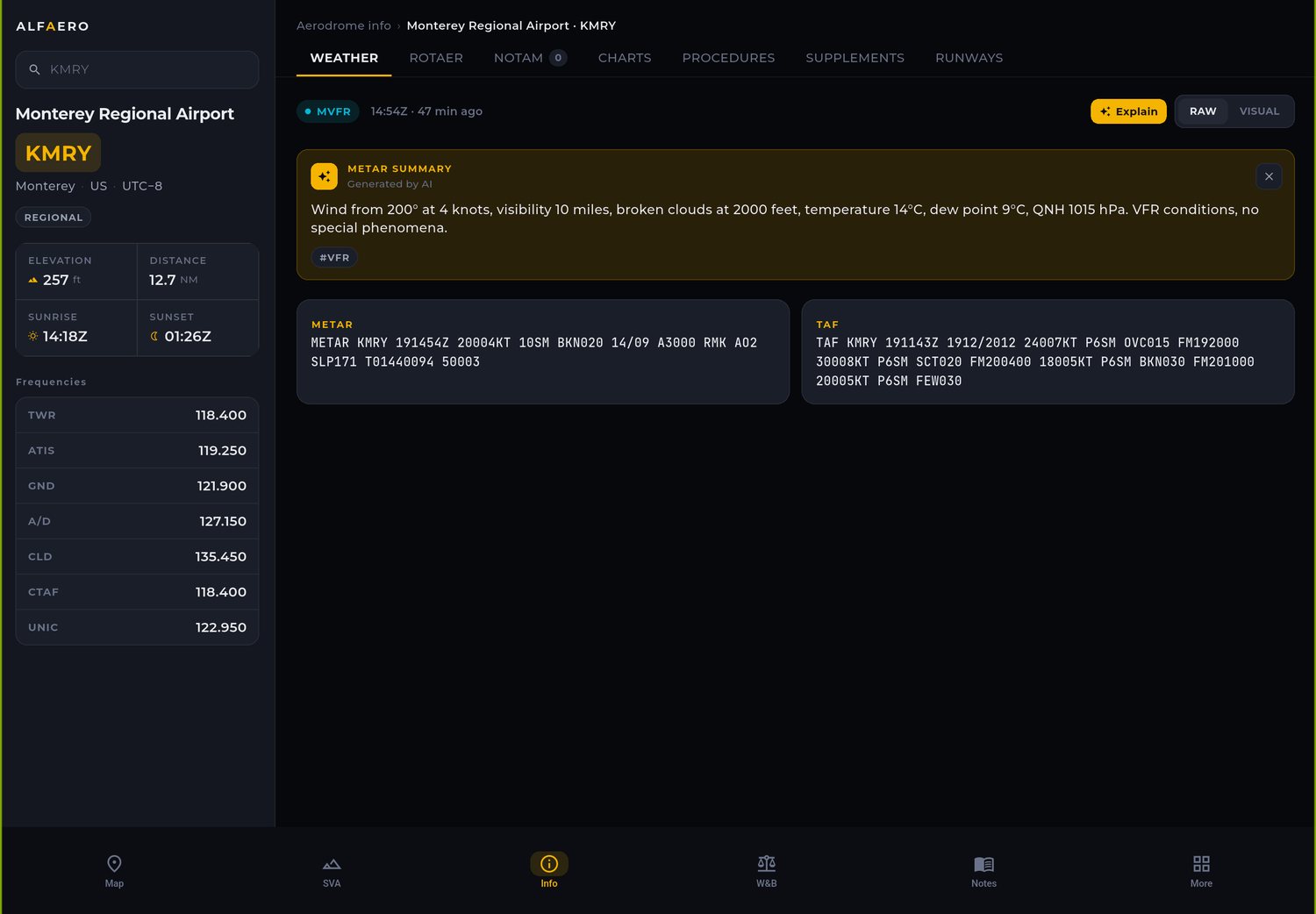Open the PROCEDURES tab
This screenshot has height=914, width=1316.
tap(728, 58)
